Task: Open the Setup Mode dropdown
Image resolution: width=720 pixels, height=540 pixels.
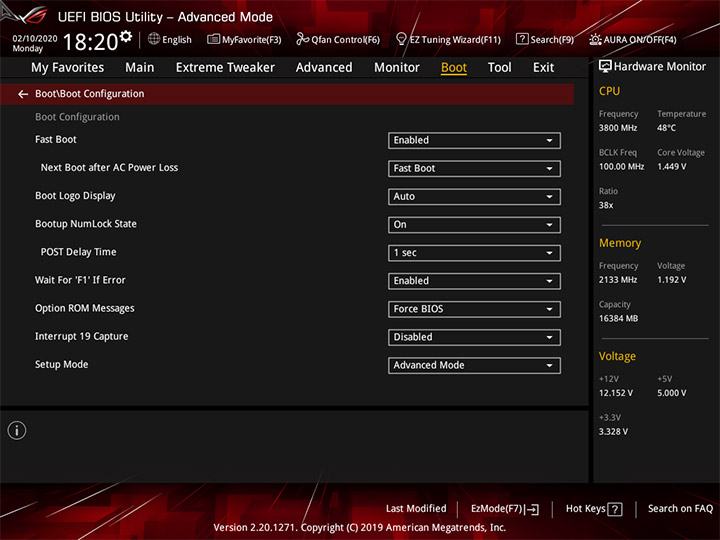Action: 474,366
